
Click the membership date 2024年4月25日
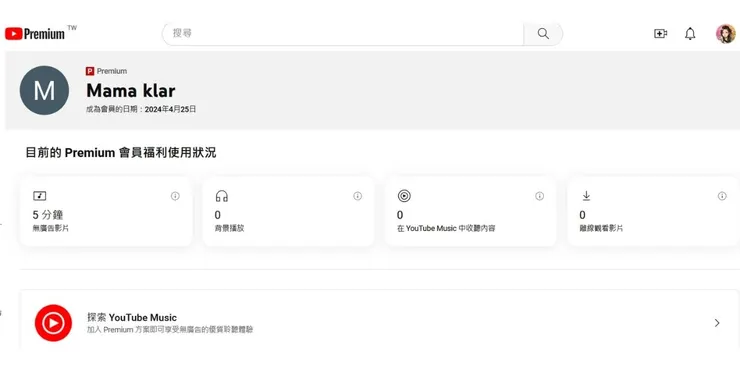(x=170, y=109)
